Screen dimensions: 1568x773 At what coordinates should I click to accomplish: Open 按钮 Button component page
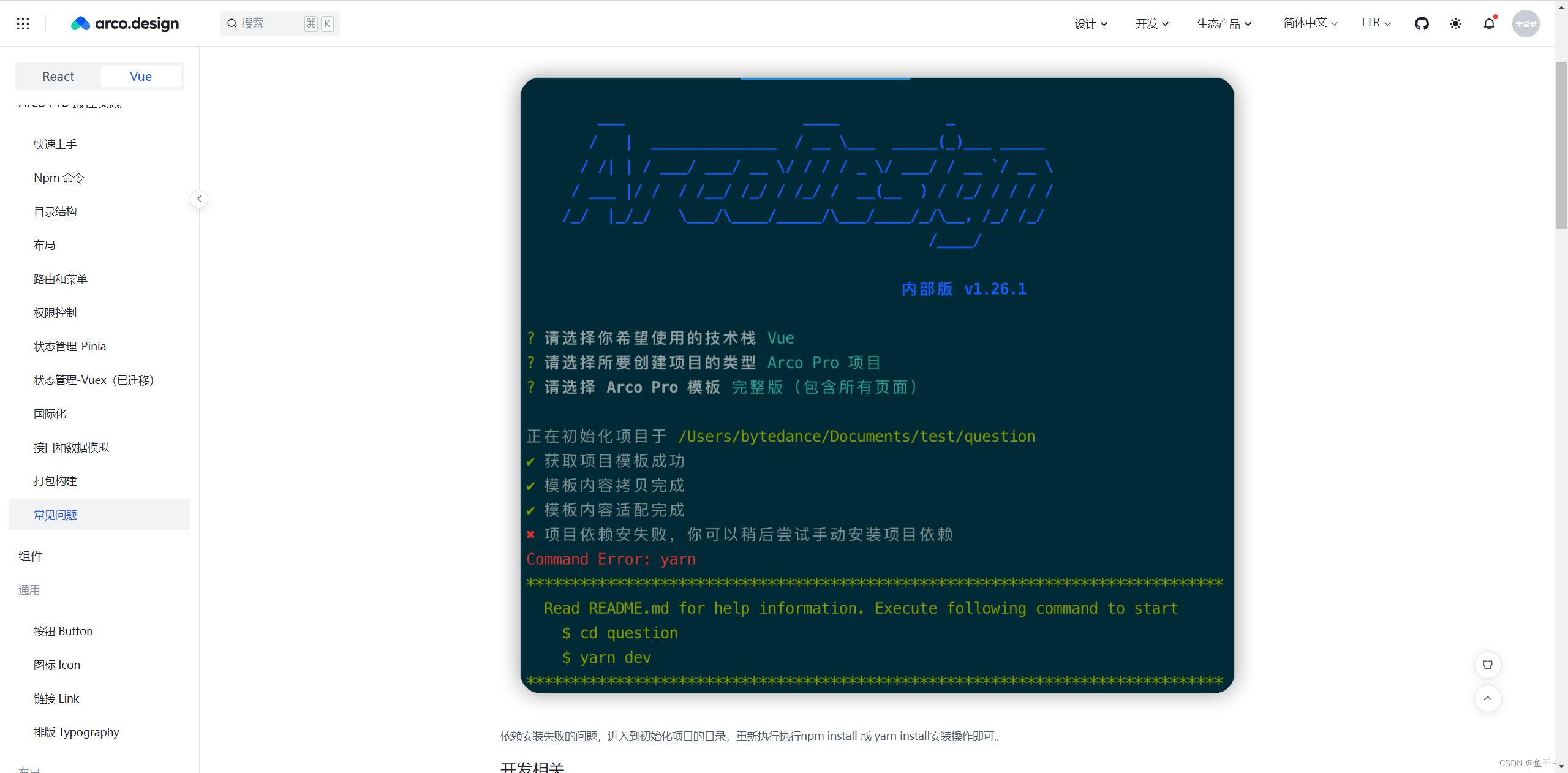coord(99,631)
